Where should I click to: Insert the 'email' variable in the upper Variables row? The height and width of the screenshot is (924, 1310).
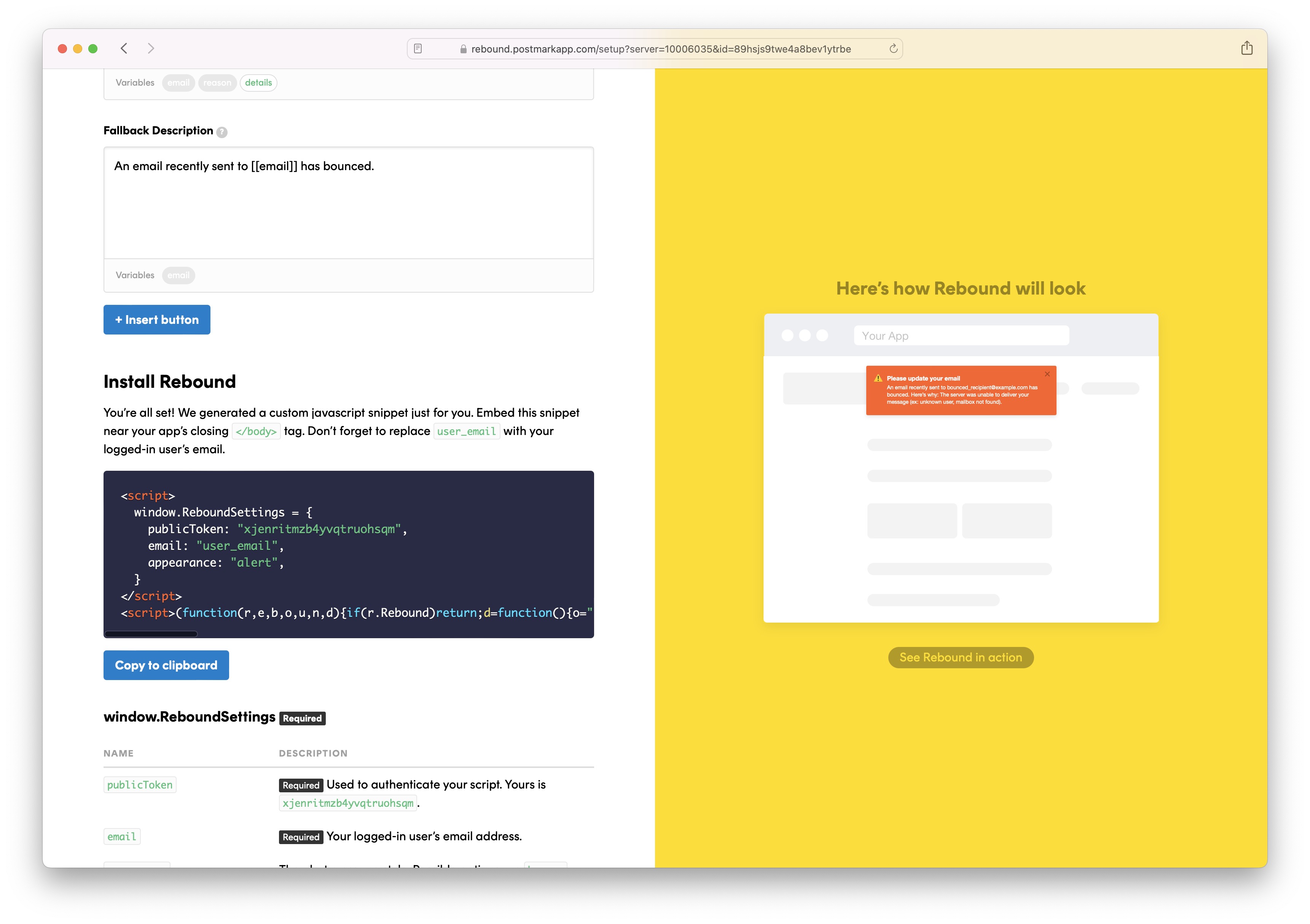click(x=178, y=83)
